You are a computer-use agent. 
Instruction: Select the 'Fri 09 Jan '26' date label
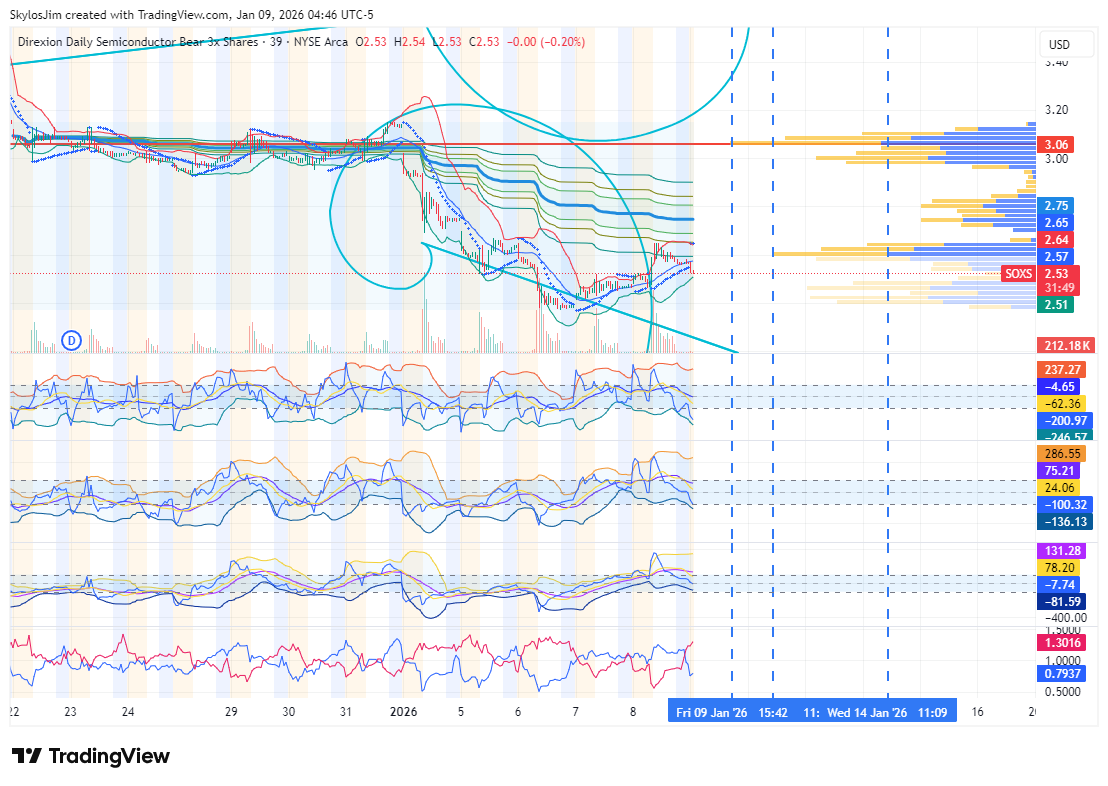coord(711,713)
